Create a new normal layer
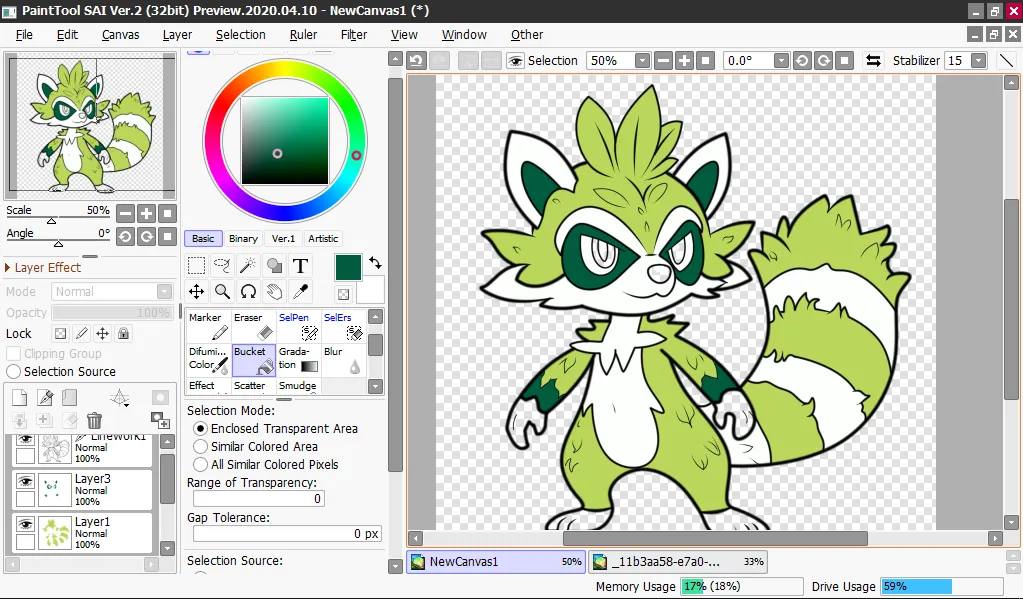The width and height of the screenshot is (1023, 599). (x=20, y=397)
